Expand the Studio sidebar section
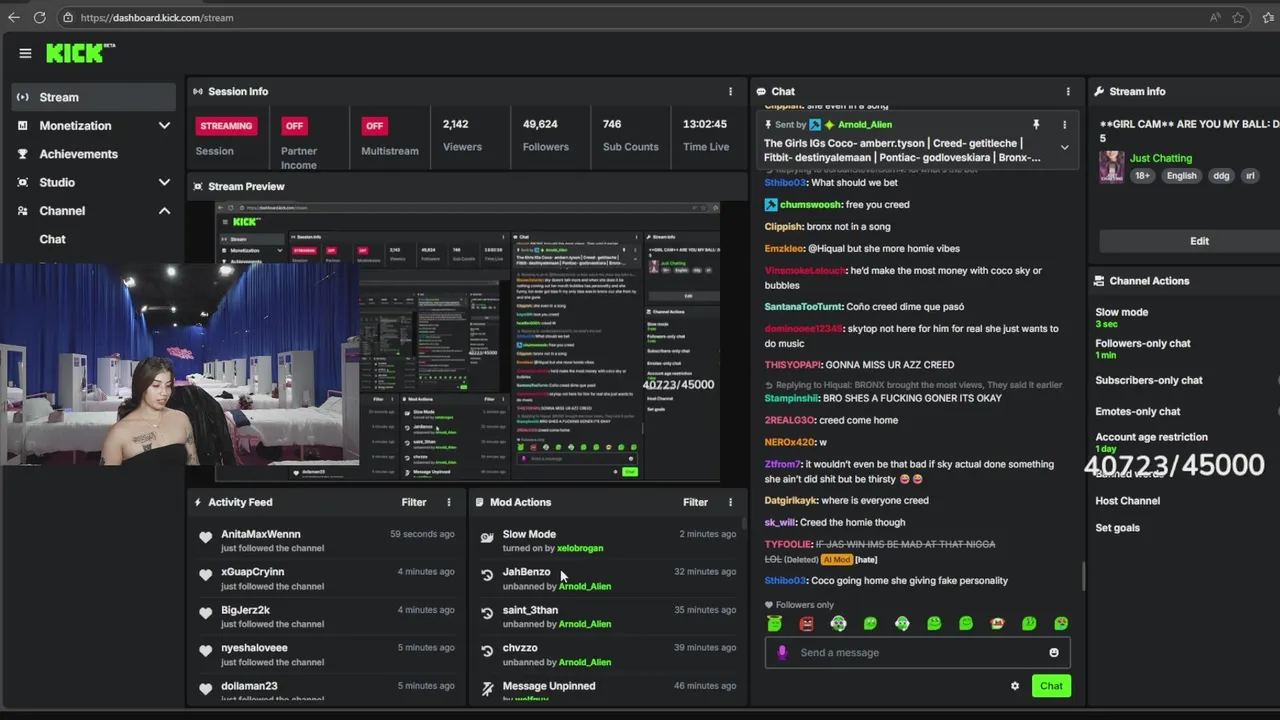Viewport: 1280px width, 720px height. click(164, 182)
